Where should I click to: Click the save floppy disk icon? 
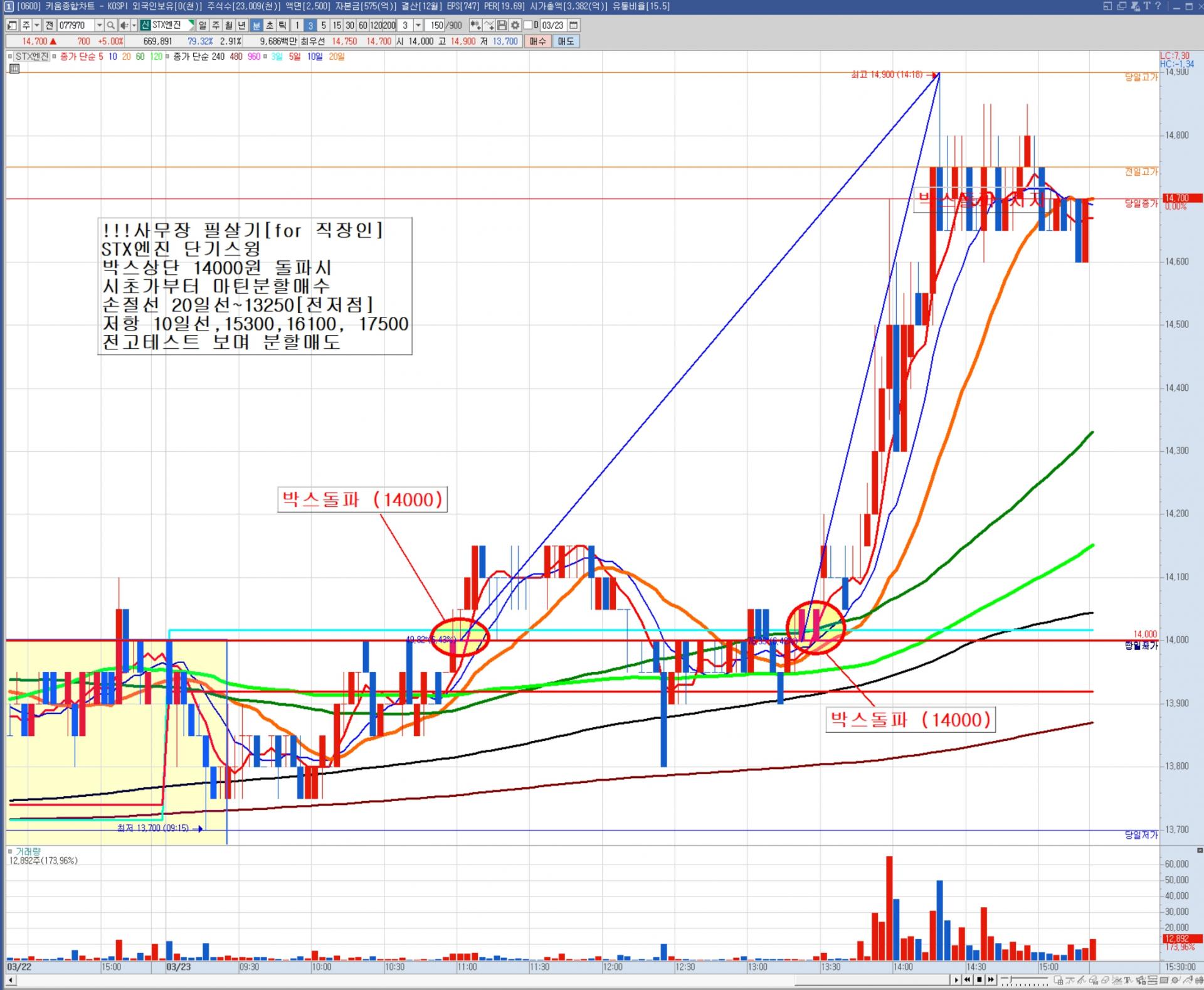[502, 26]
